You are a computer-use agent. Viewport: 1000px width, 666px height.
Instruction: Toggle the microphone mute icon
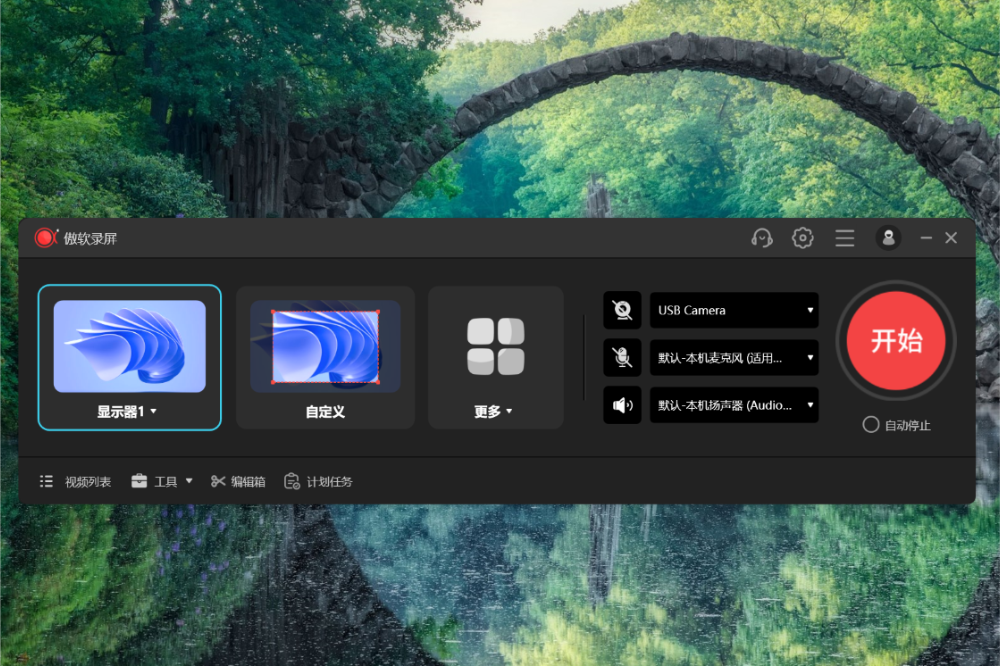[x=622, y=357]
